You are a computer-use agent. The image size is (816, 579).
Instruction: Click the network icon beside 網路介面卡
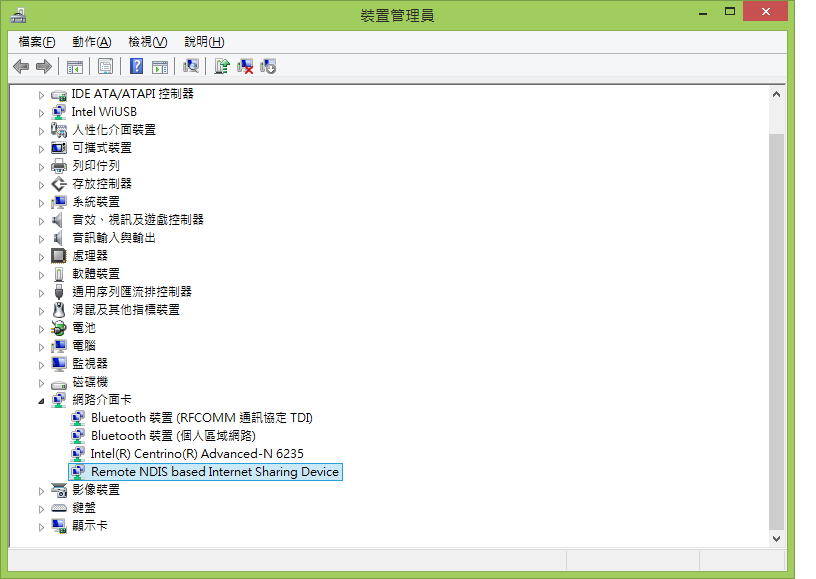coord(59,400)
